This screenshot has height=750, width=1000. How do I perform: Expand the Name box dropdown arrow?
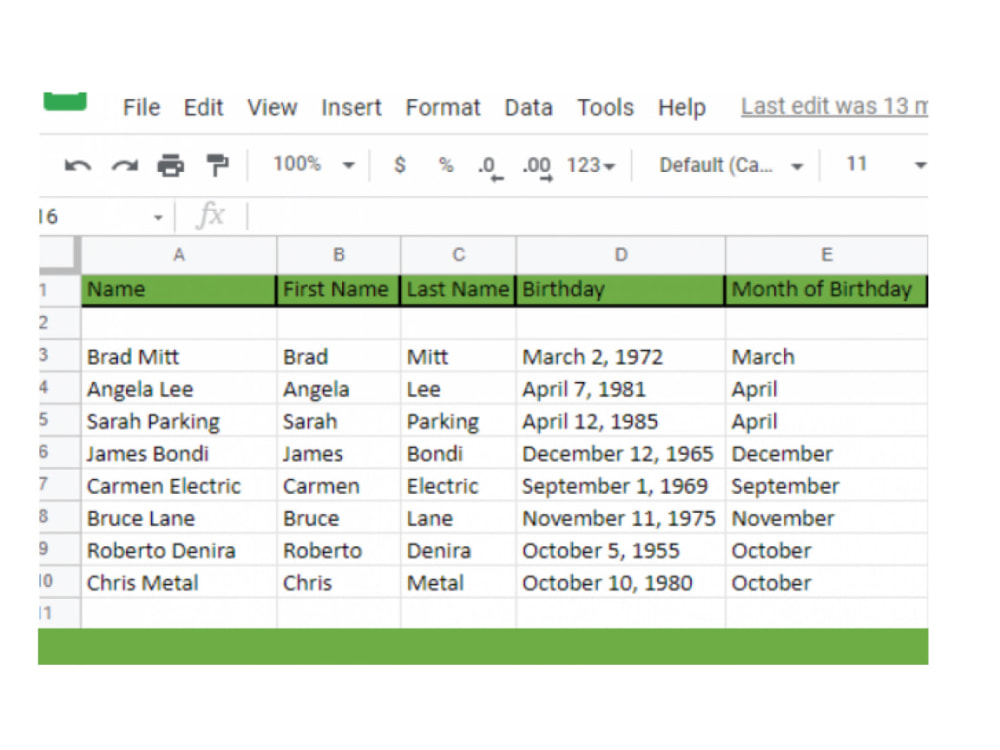158,218
